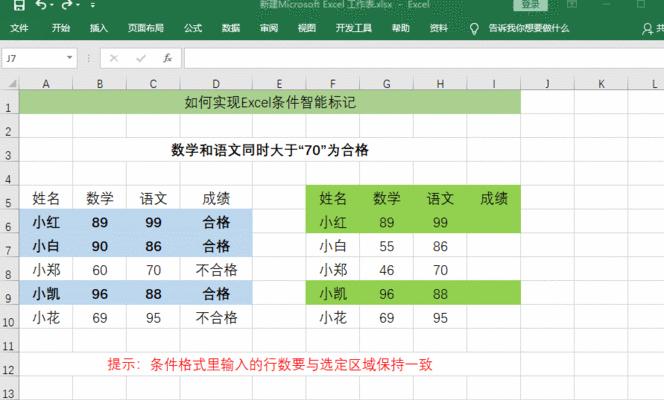Switch to the 开发工具 ribbon tab
The width and height of the screenshot is (664, 400).
(354, 28)
